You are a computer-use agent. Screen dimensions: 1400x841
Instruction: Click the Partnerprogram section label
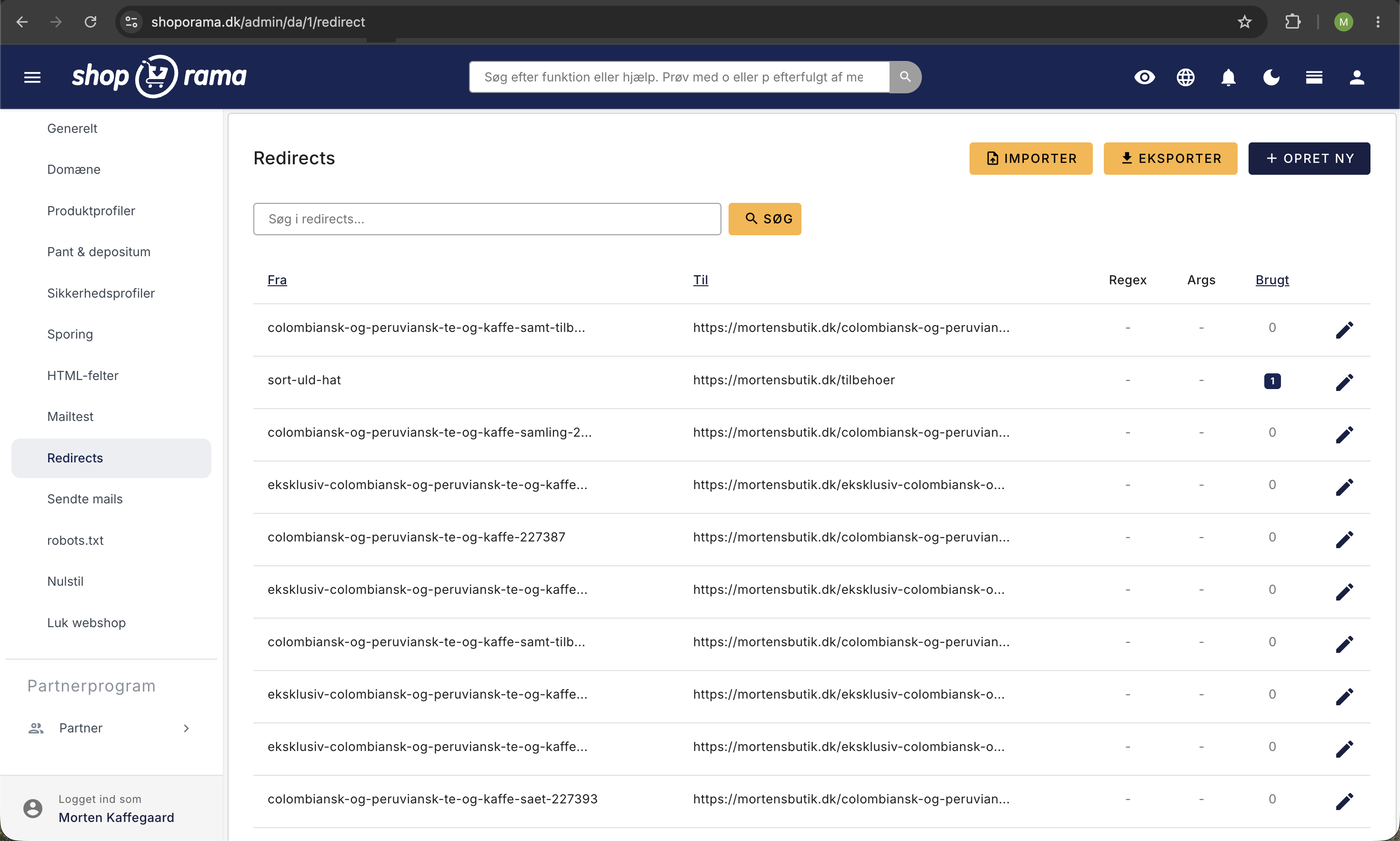[91, 686]
